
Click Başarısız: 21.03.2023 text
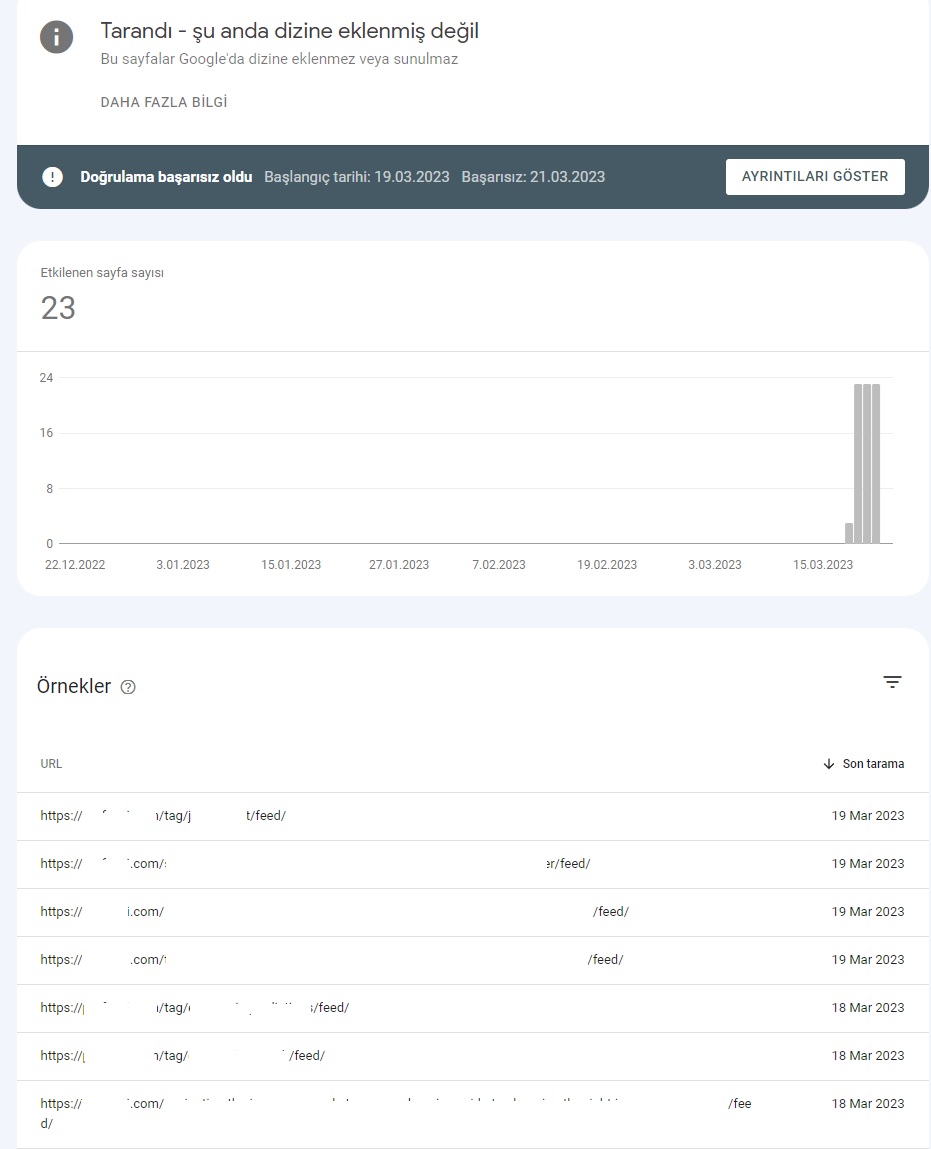coord(533,177)
